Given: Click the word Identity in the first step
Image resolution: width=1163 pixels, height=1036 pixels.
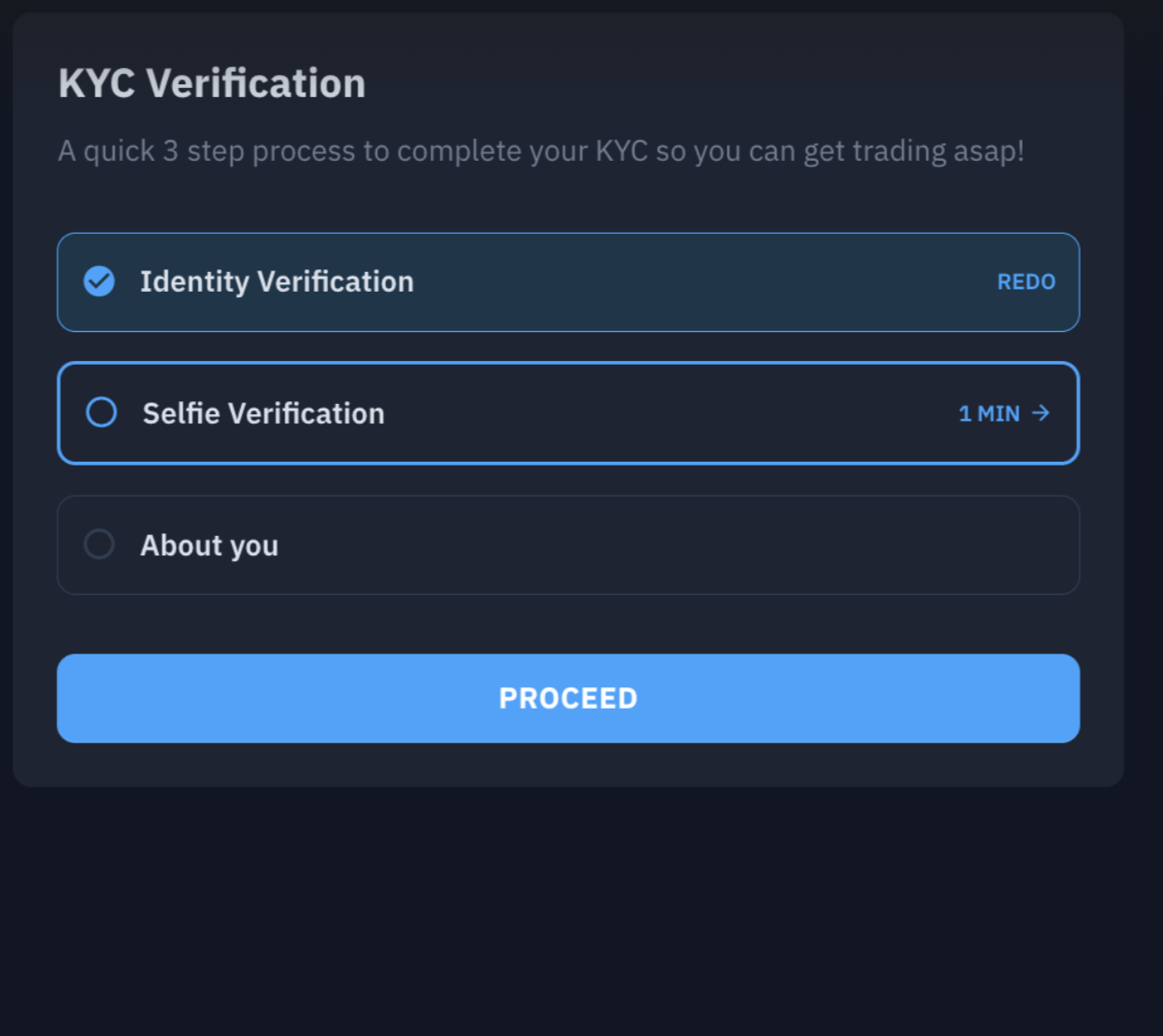Looking at the screenshot, I should point(194,281).
